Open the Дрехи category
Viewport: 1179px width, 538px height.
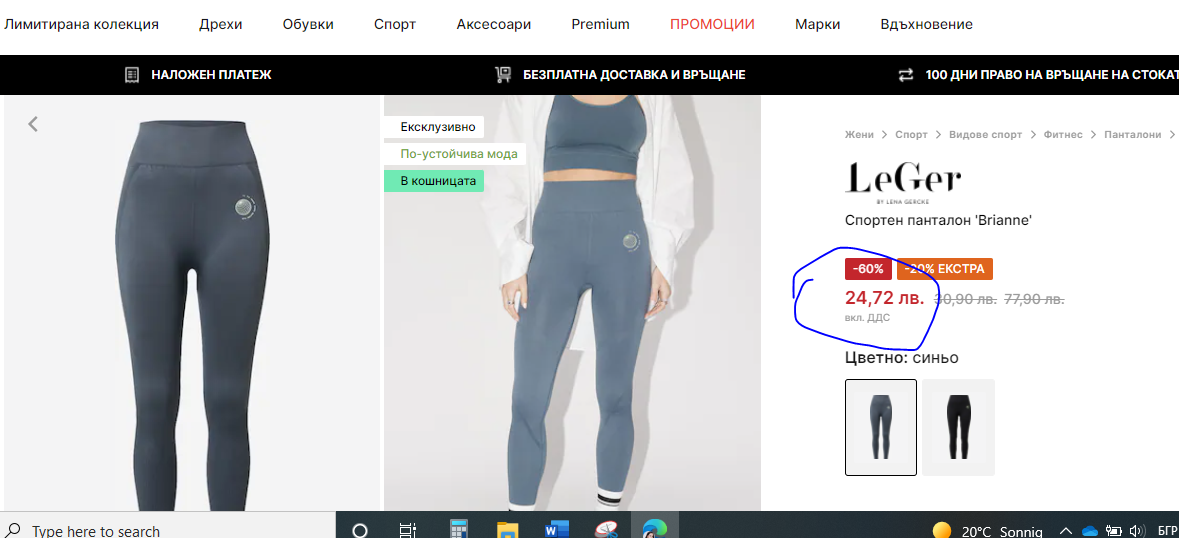(x=220, y=24)
